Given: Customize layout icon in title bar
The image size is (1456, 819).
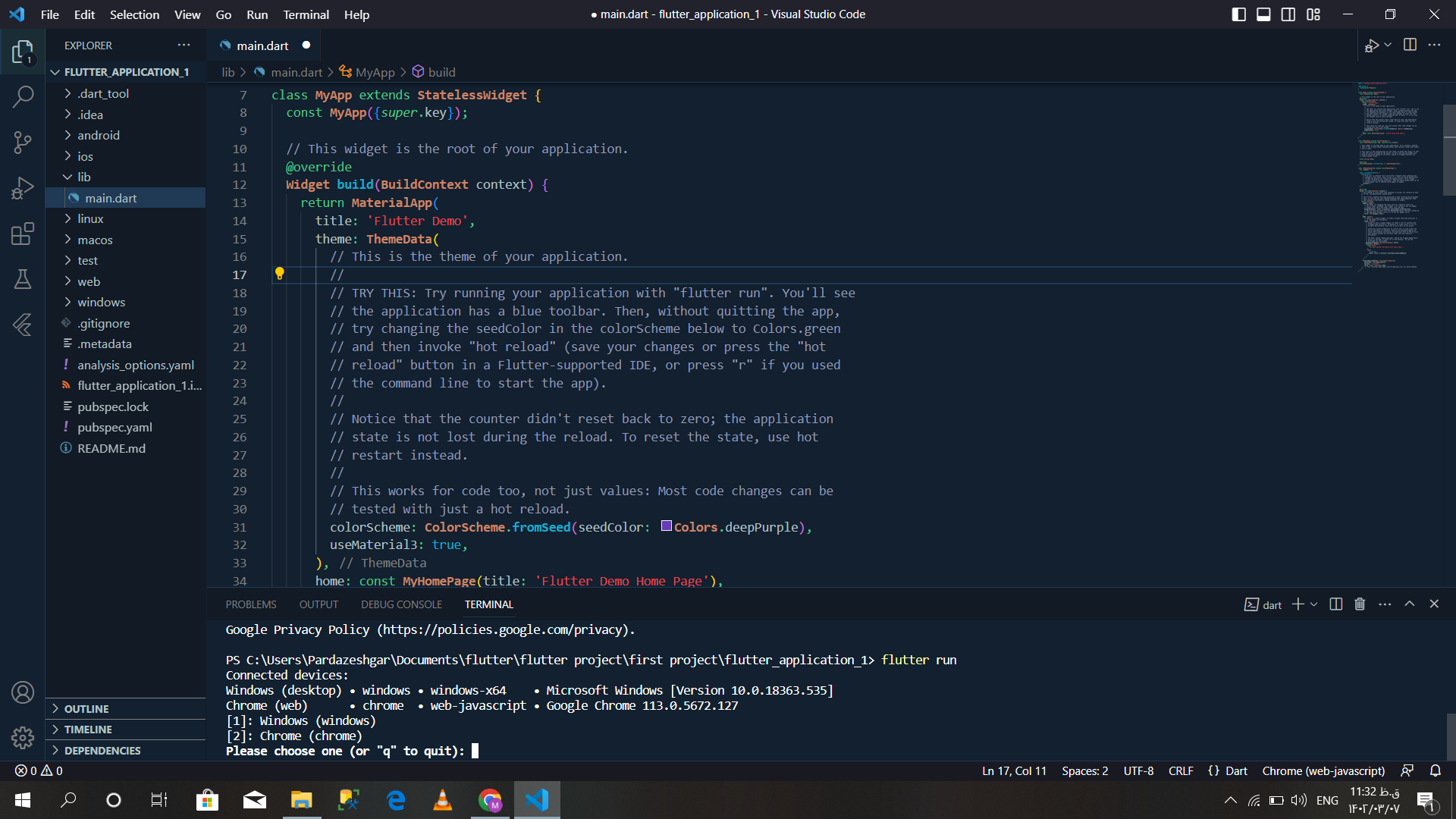Looking at the screenshot, I should (x=1313, y=14).
